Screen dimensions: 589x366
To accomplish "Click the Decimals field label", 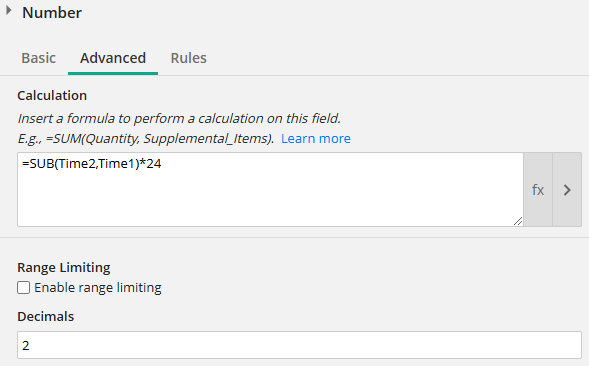I will coord(45,316).
